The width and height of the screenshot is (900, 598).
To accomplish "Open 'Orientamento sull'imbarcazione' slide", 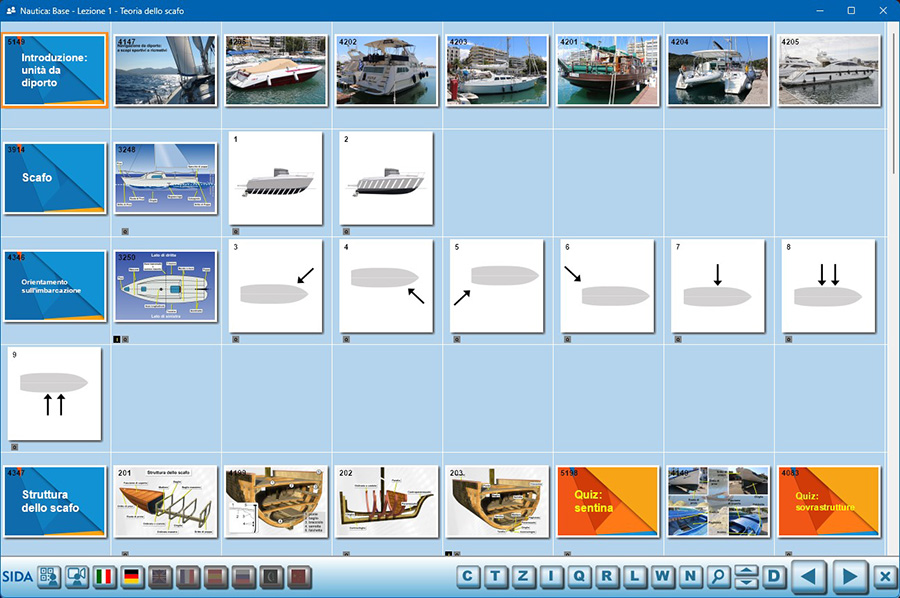I will tap(55, 286).
